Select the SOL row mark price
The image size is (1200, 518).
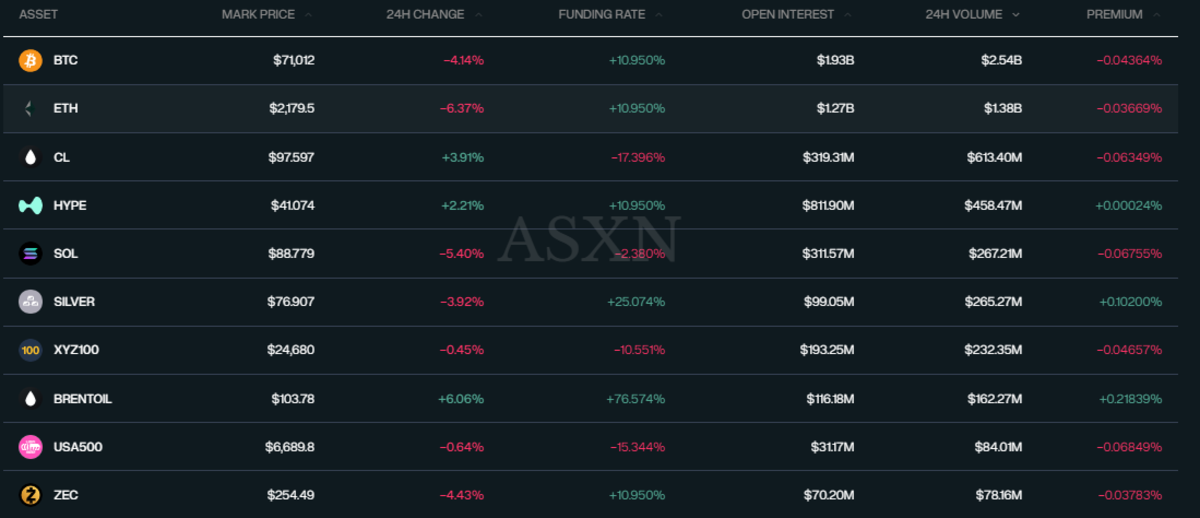(291, 254)
